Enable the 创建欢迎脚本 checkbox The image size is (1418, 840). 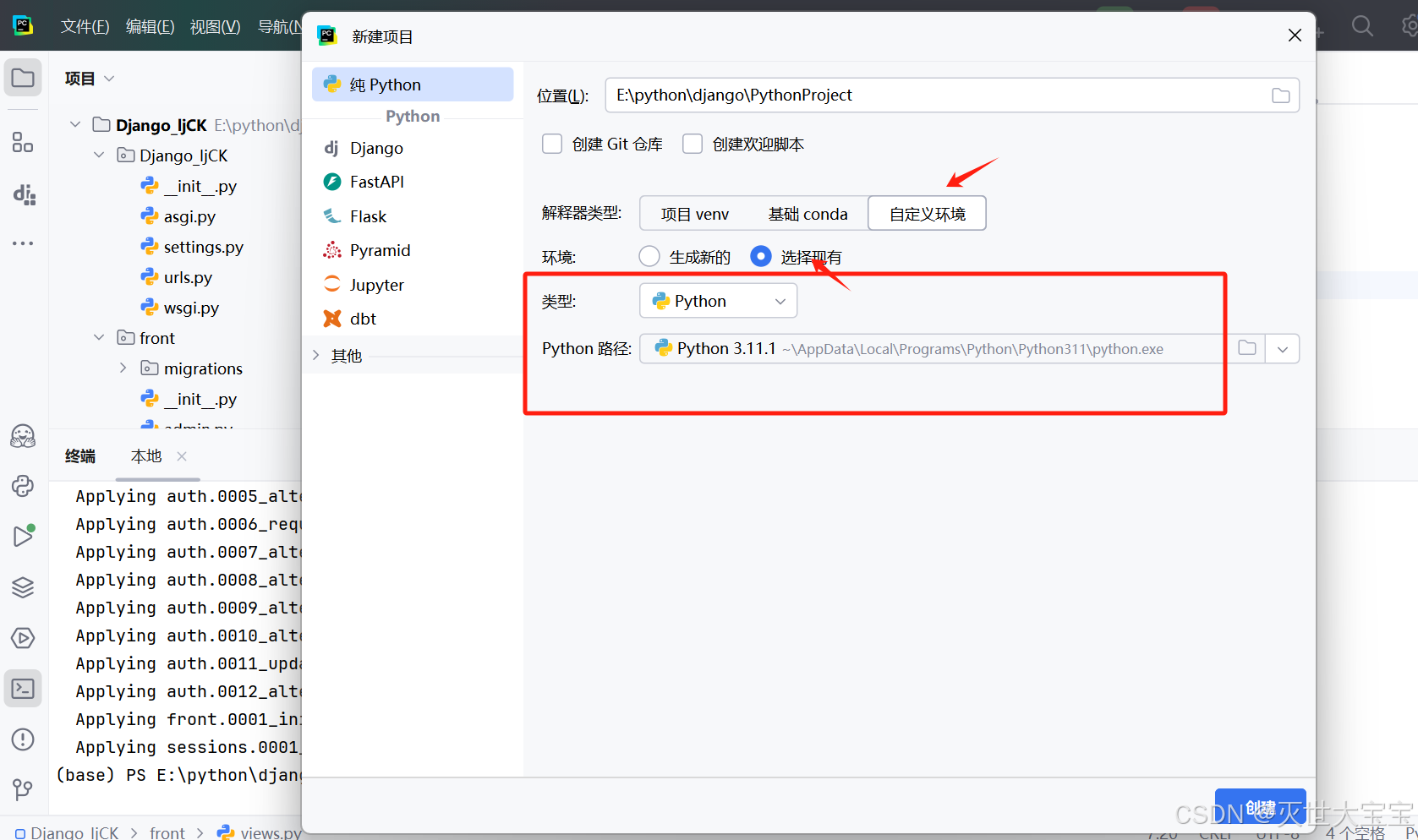[693, 143]
